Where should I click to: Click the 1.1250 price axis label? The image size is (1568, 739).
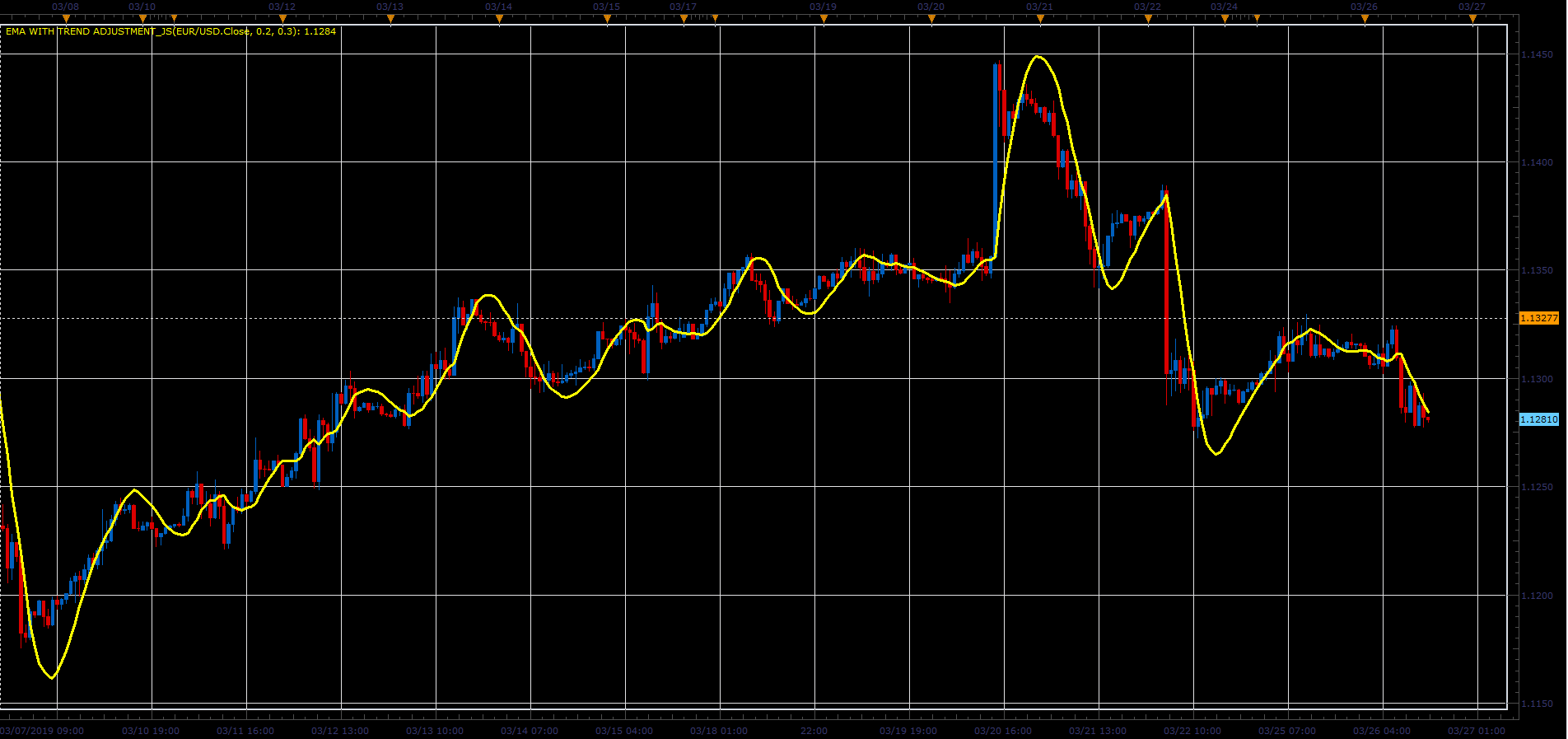[x=1537, y=487]
